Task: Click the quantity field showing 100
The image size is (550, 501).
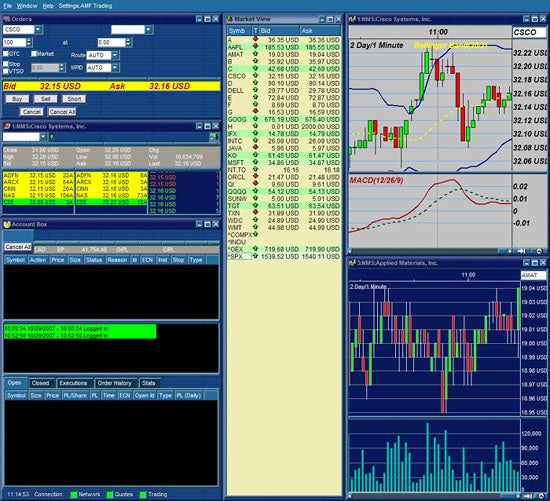Action: pyautogui.click(x=14, y=42)
